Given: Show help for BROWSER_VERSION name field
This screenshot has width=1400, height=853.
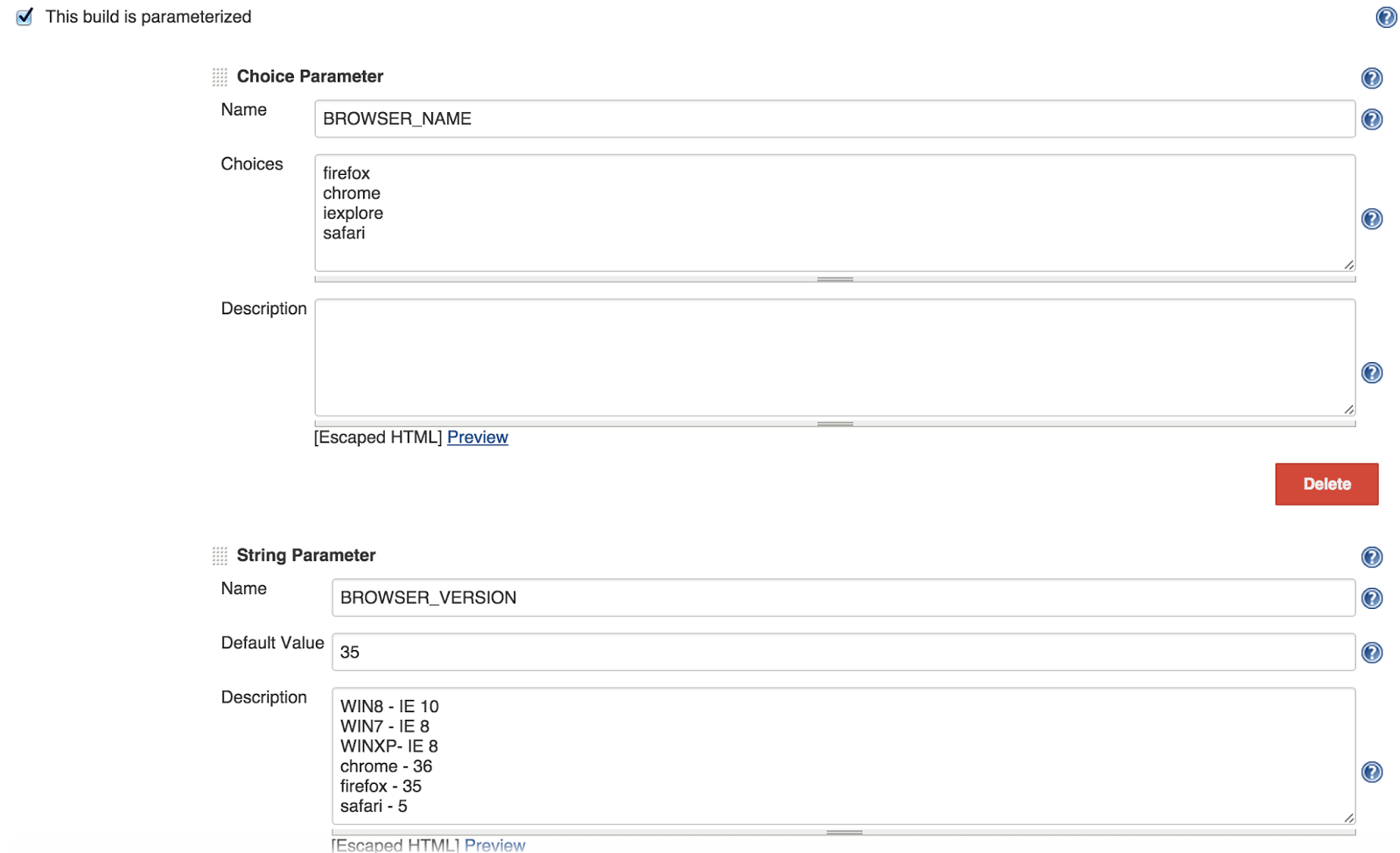Looking at the screenshot, I should click(x=1372, y=598).
